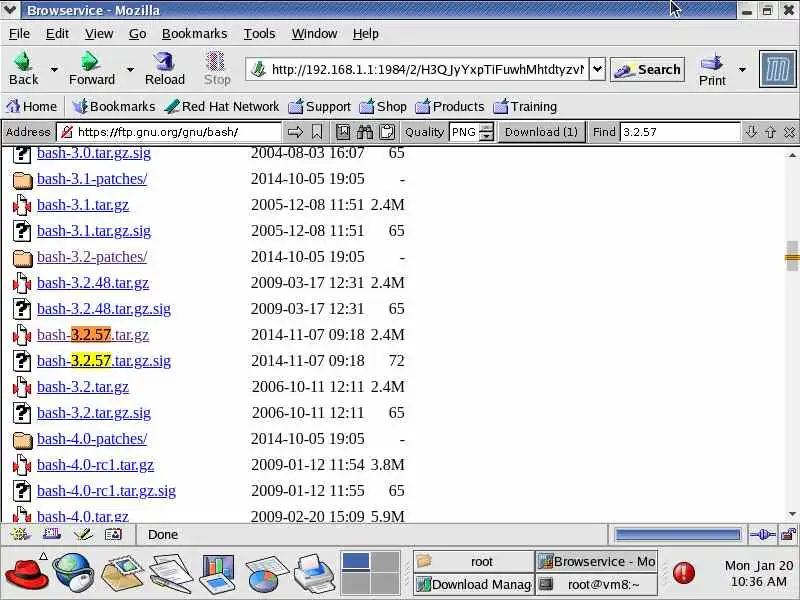Viewport: 800px width, 600px height.
Task: Open the bash-4.0-rc1.tar.gz link
Action: 95,465
